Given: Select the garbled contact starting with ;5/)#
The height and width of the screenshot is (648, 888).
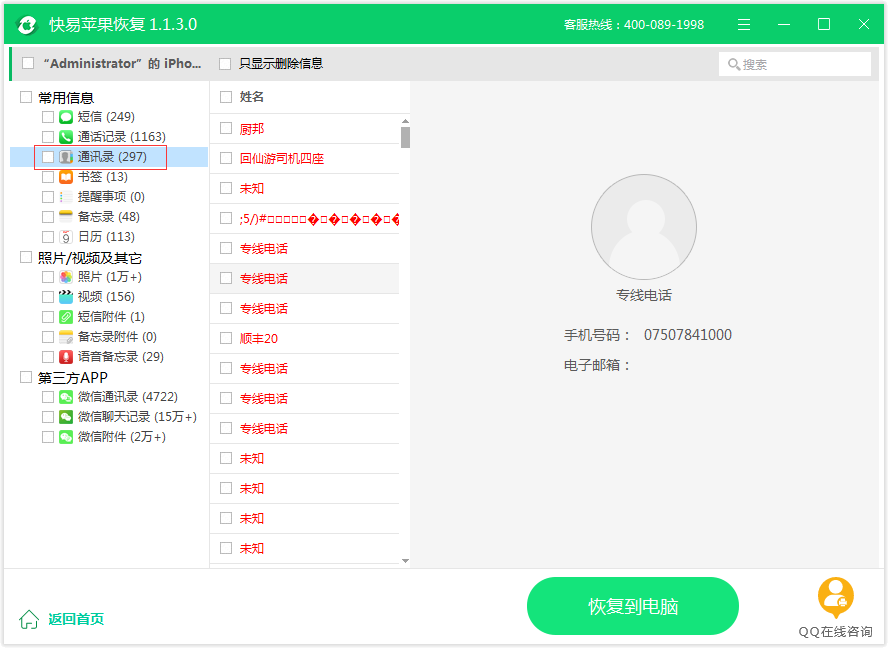Looking at the screenshot, I should click(319, 219).
